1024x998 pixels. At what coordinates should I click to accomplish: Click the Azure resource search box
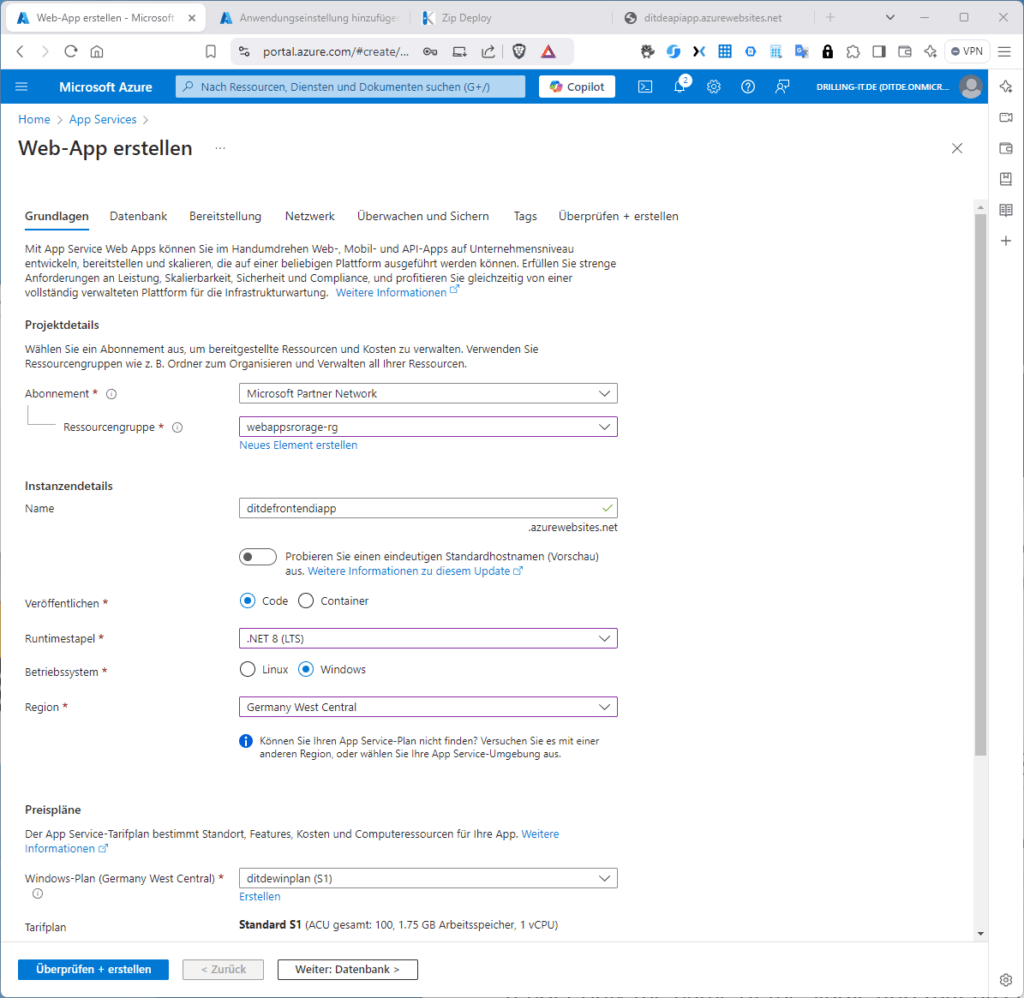point(350,86)
